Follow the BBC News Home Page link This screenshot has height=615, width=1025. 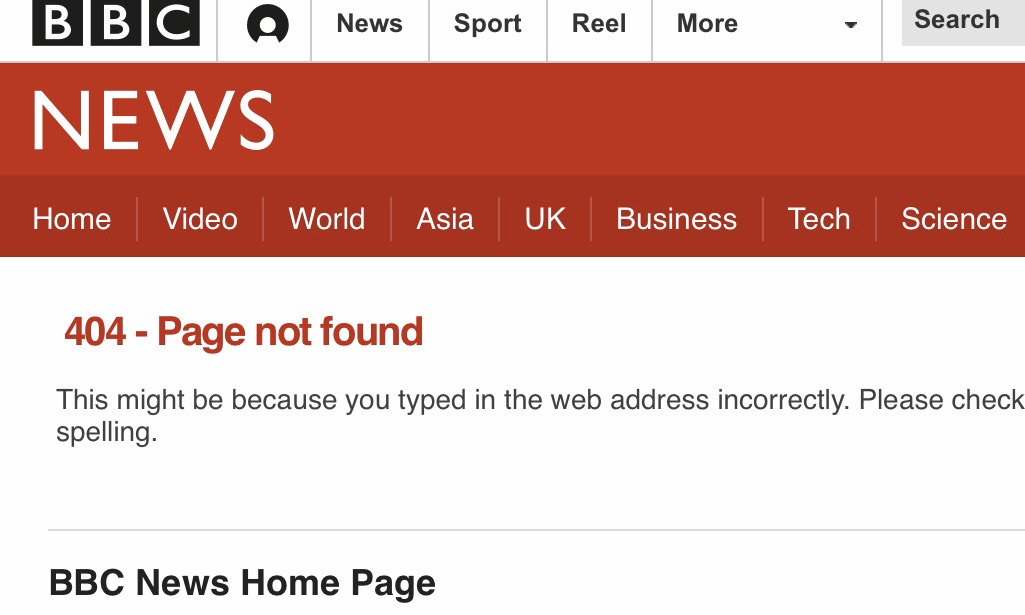[242, 583]
